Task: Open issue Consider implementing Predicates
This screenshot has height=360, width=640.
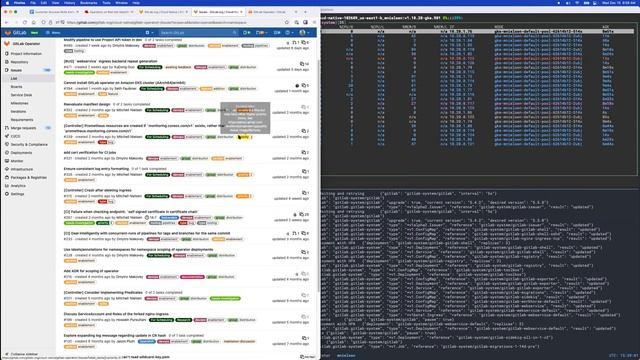Action: click(103, 293)
